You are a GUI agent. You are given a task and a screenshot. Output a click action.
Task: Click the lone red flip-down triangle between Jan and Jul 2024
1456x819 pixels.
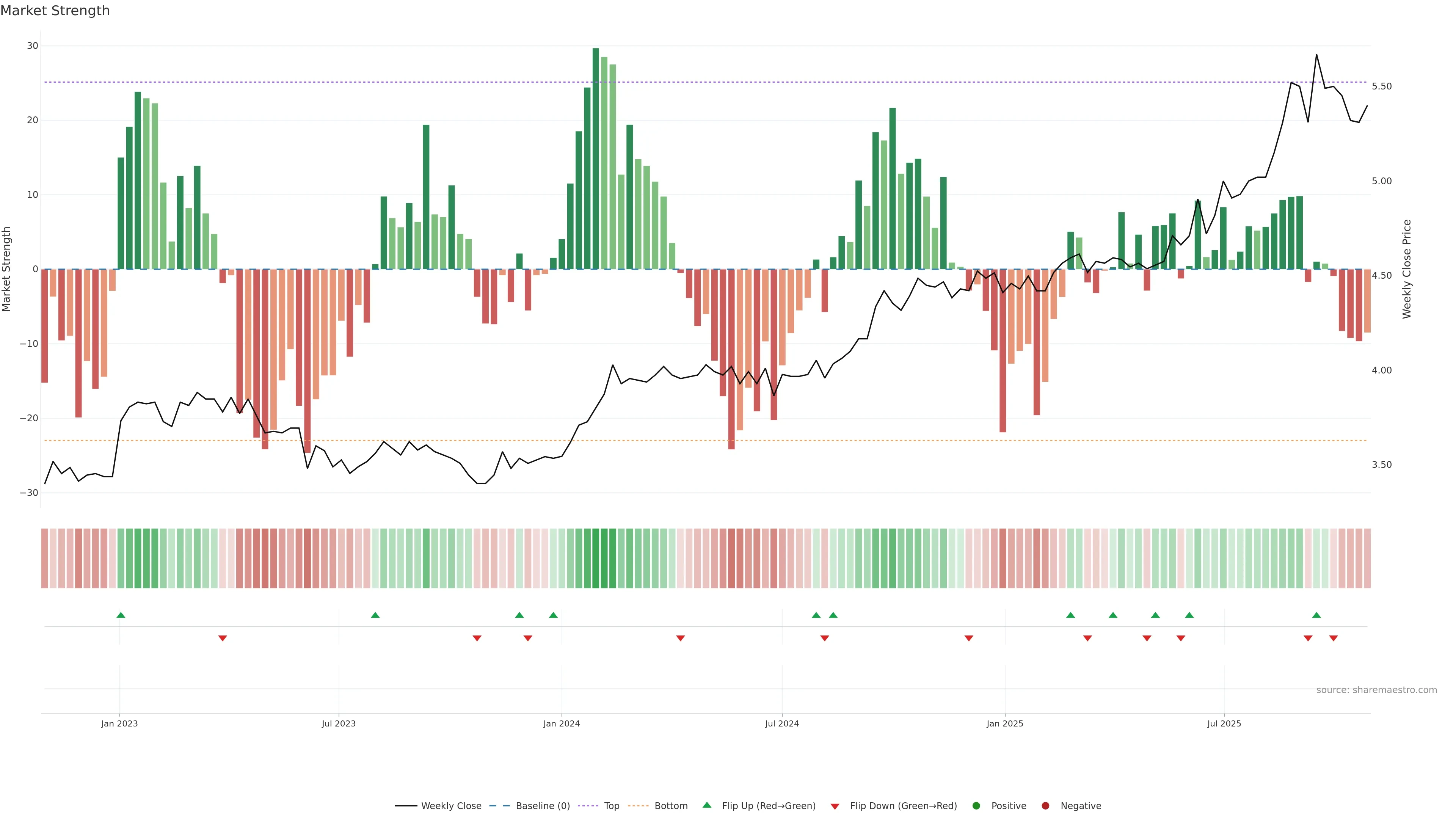pyautogui.click(x=681, y=638)
